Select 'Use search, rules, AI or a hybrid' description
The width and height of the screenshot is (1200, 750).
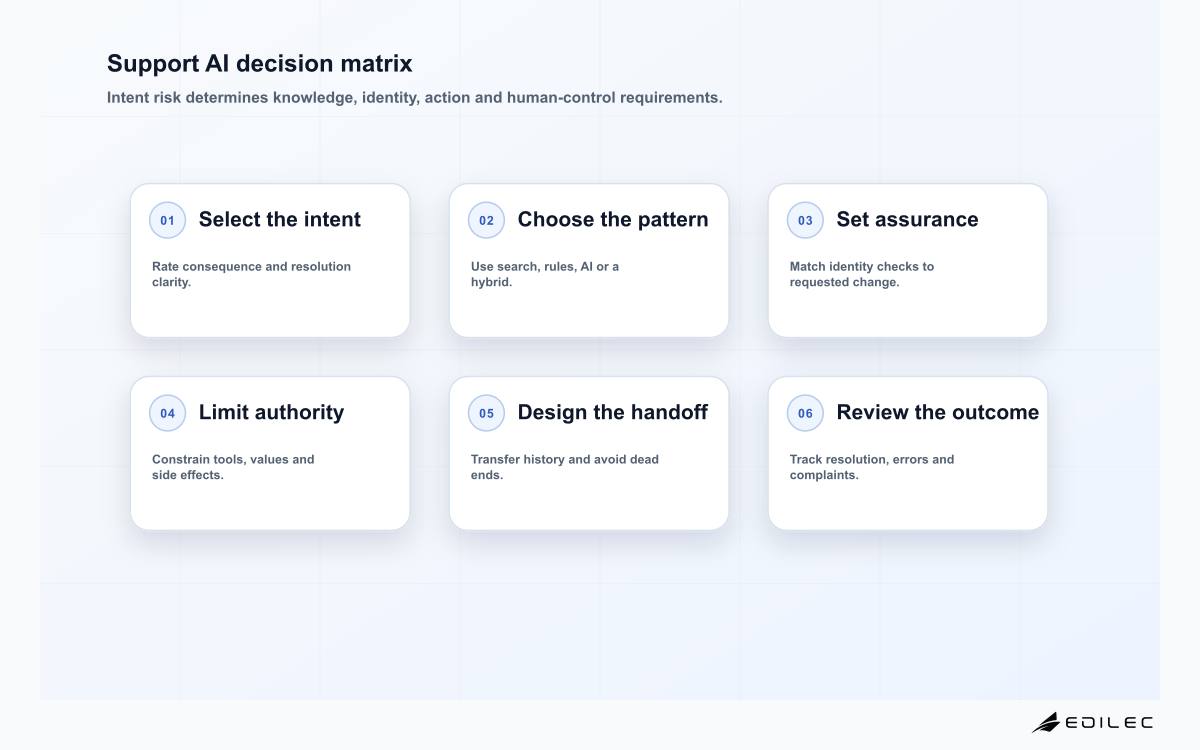545,274
